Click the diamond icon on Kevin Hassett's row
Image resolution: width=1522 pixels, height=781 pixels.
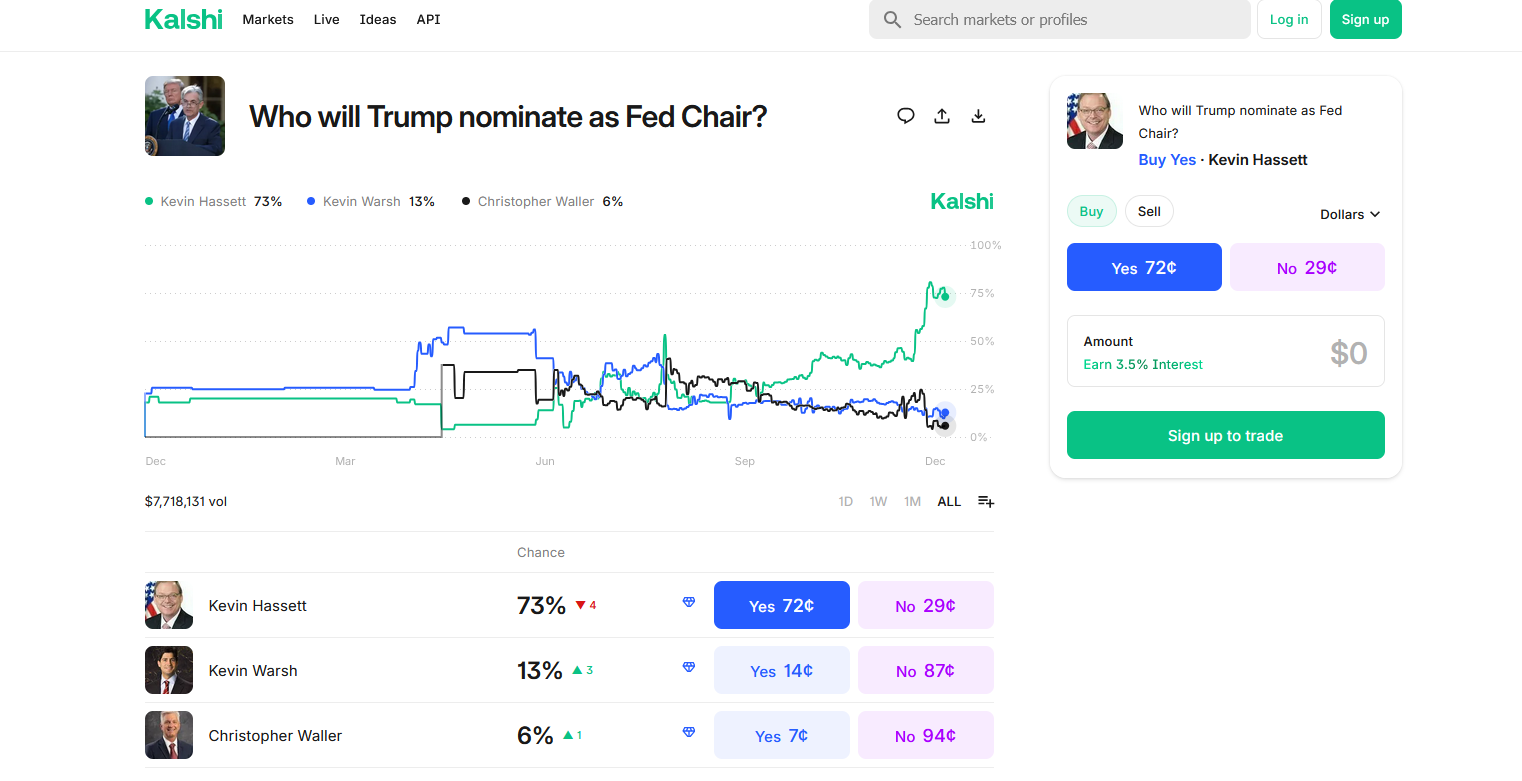(x=688, y=602)
